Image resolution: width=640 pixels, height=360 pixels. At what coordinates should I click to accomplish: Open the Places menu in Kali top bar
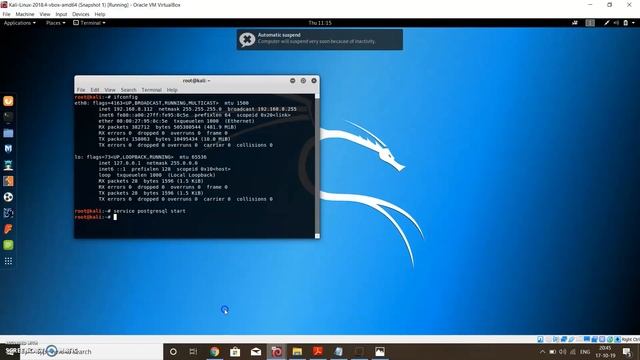point(56,23)
